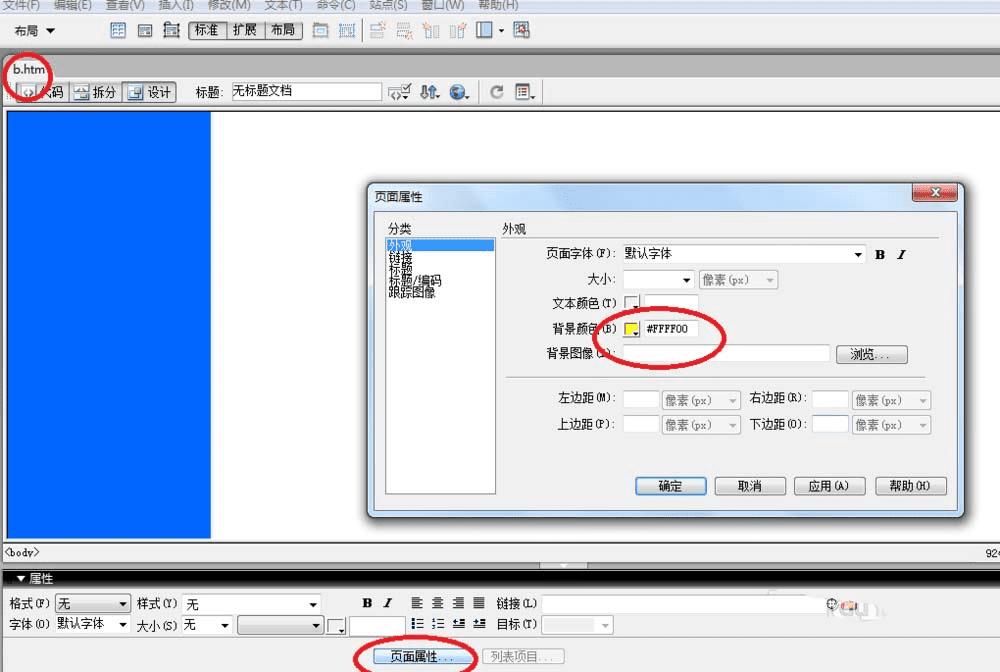This screenshot has height=672, width=1000.
Task: Align text left in the properties panel
Action: (417, 603)
